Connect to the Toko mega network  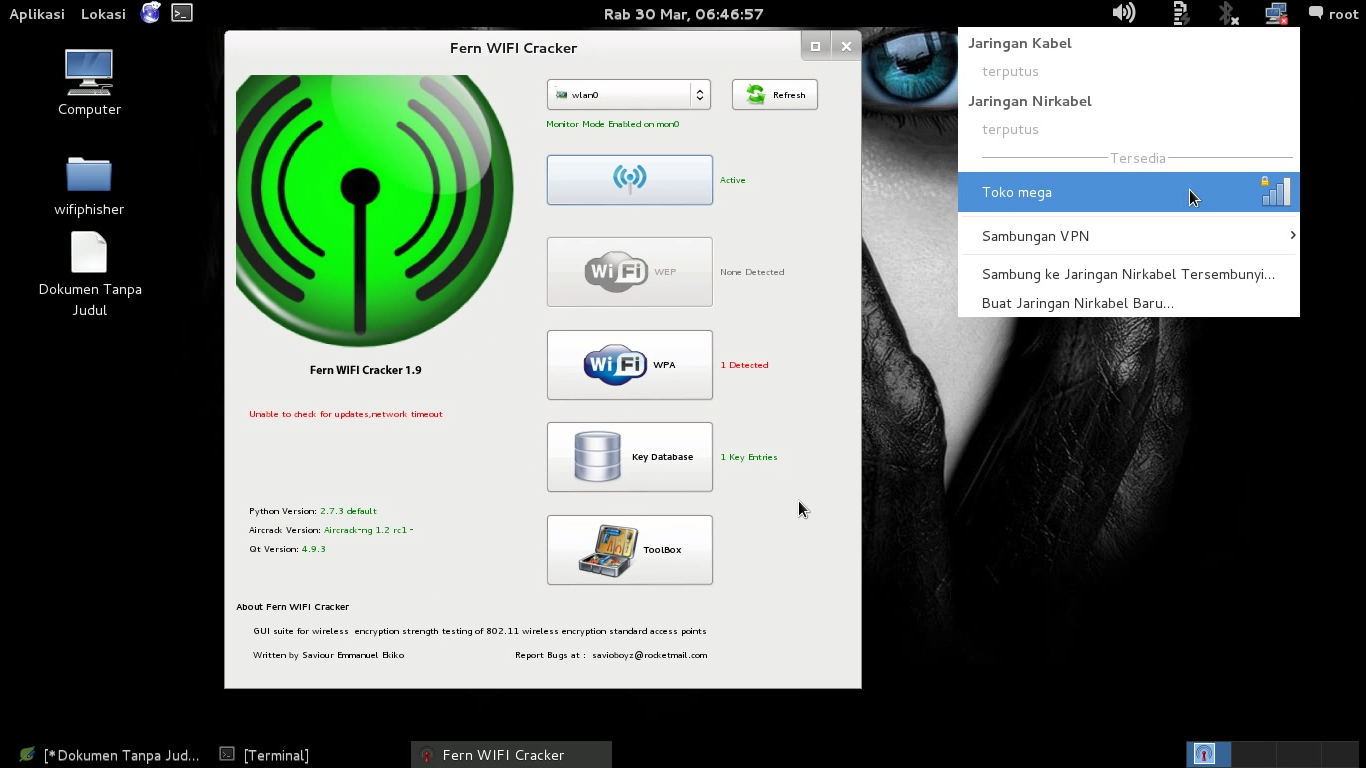point(1129,192)
